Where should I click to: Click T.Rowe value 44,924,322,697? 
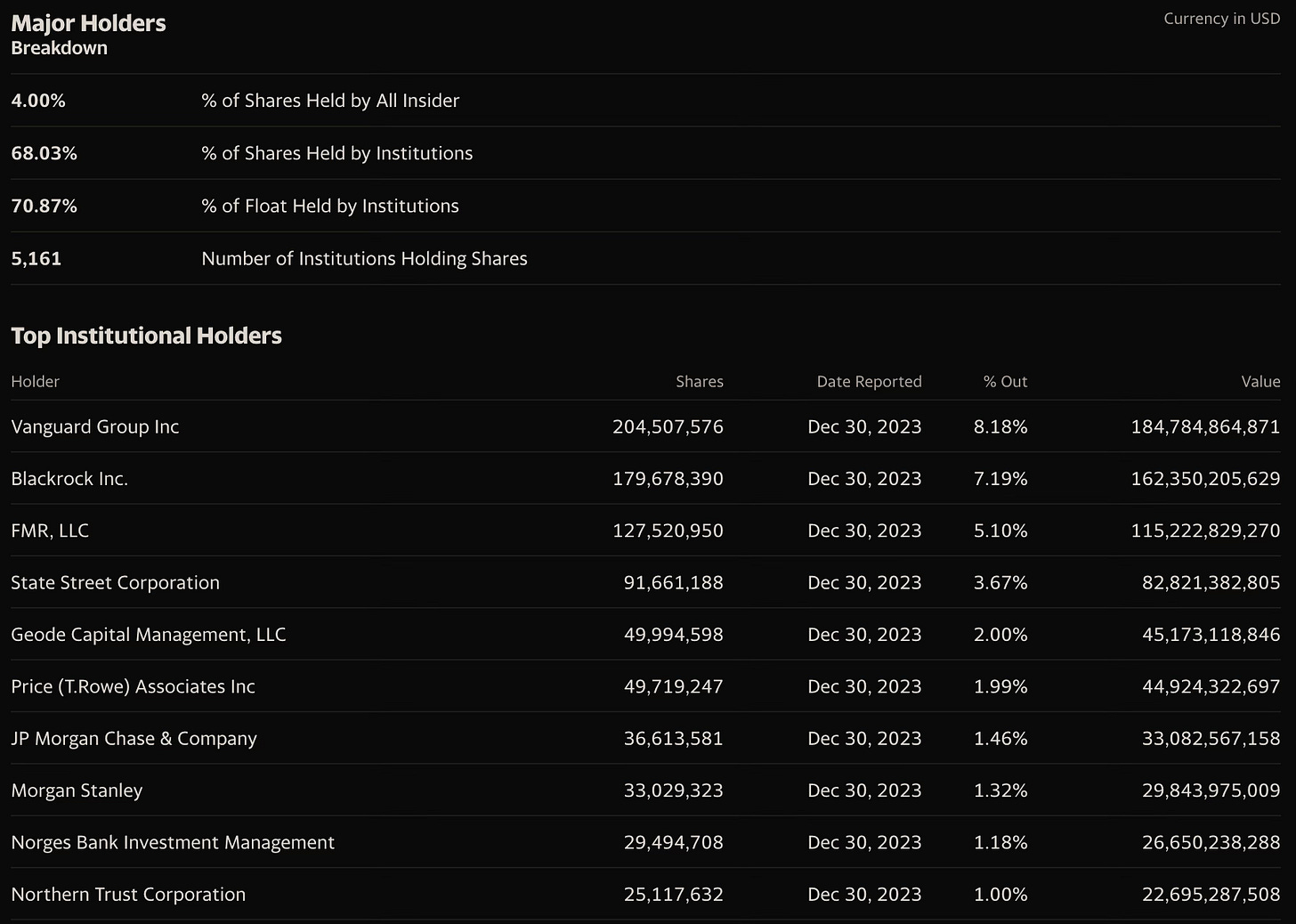click(x=1211, y=686)
